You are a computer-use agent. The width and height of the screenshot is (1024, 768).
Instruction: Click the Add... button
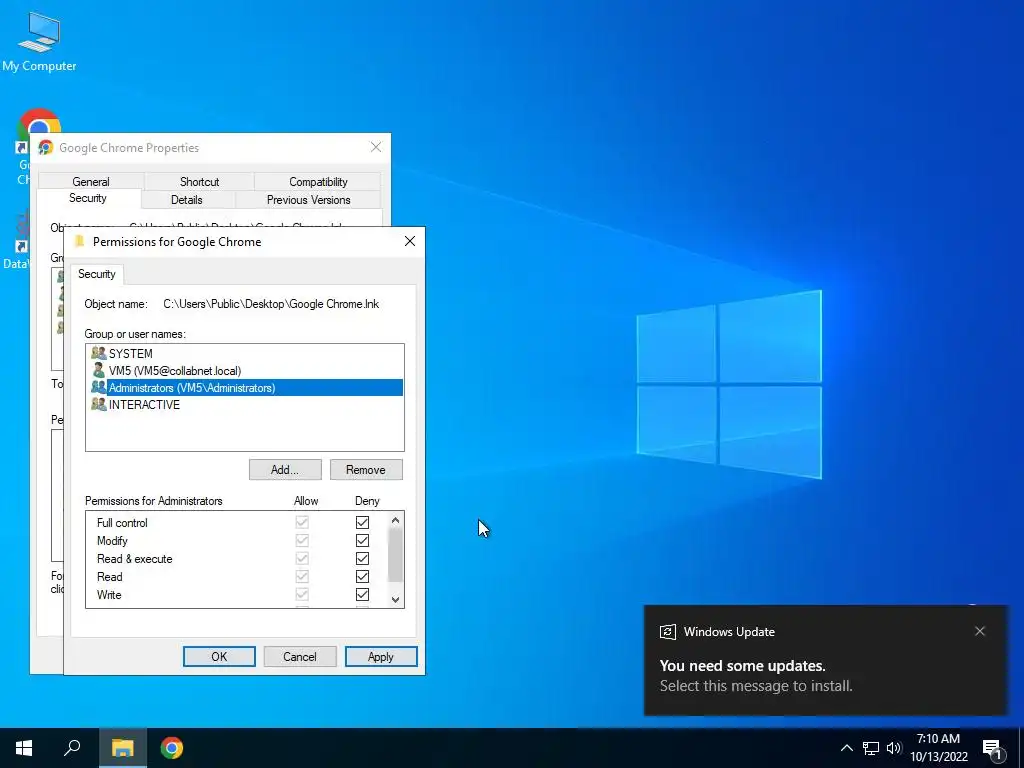pyautogui.click(x=285, y=470)
